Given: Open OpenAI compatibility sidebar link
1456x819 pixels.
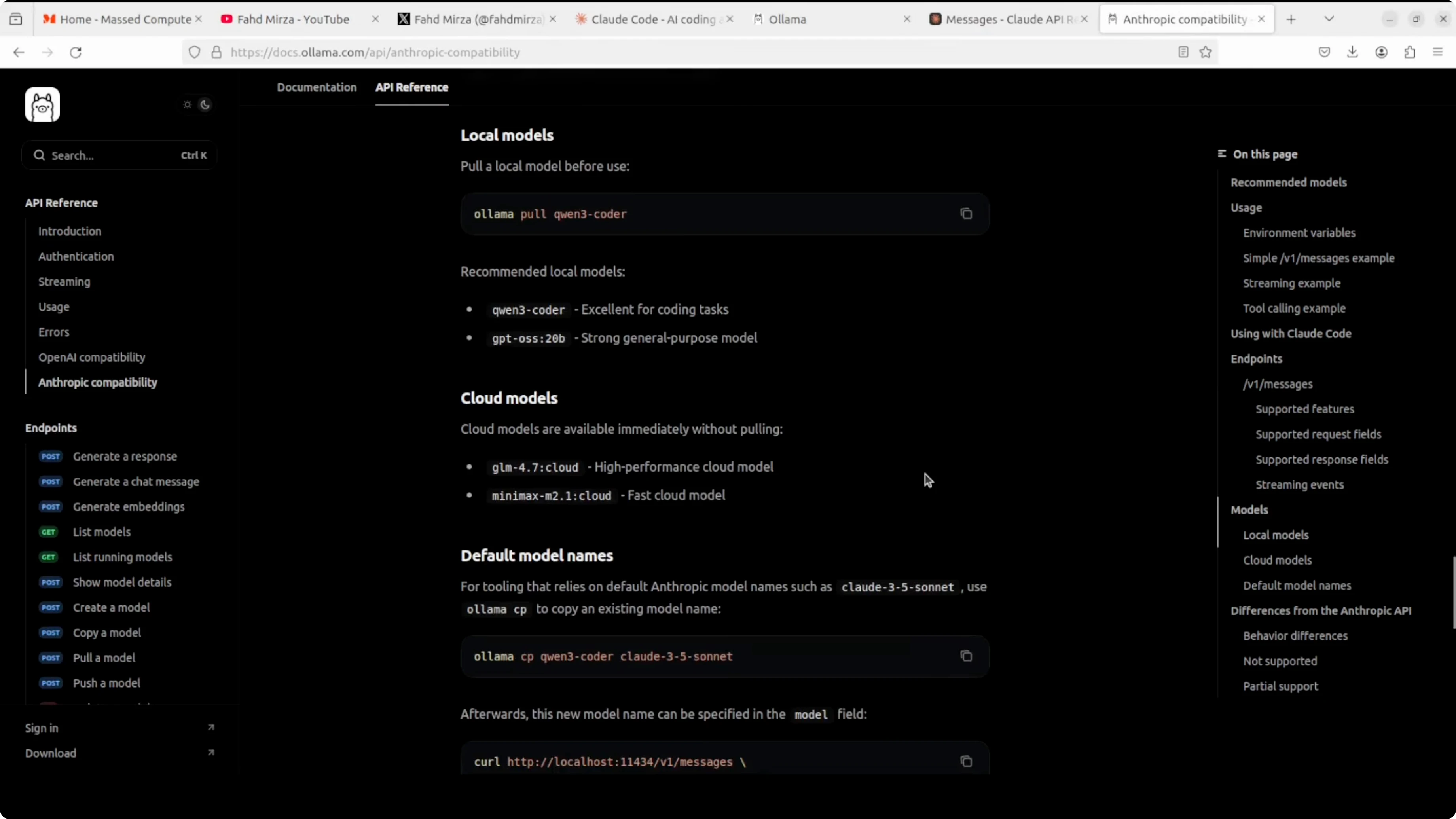Looking at the screenshot, I should click(91, 357).
